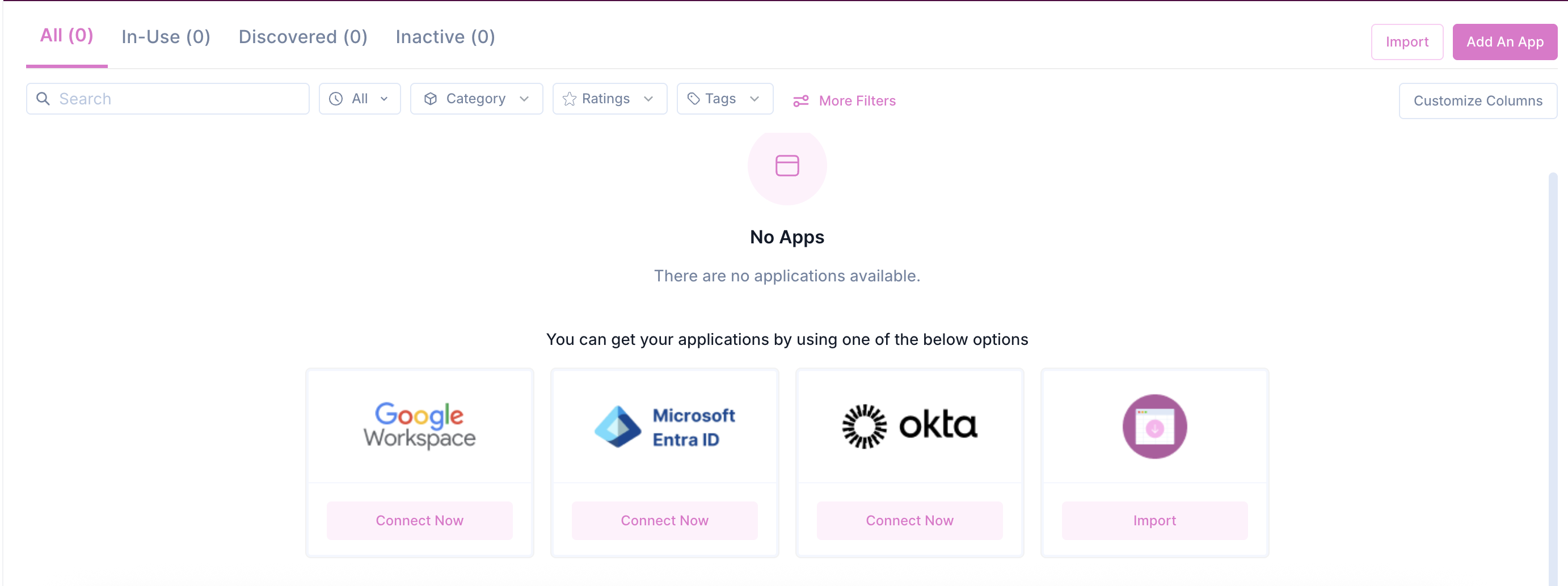The height and width of the screenshot is (586, 1568).
Task: Click the Microsoft Entra ID logo
Action: pyautogui.click(x=665, y=427)
